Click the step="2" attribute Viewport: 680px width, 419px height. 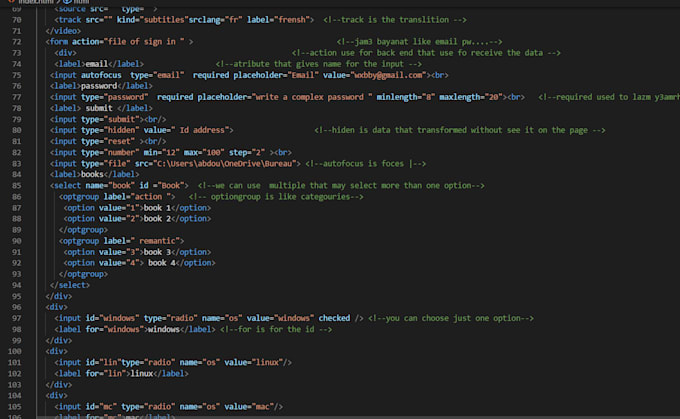tap(247, 153)
